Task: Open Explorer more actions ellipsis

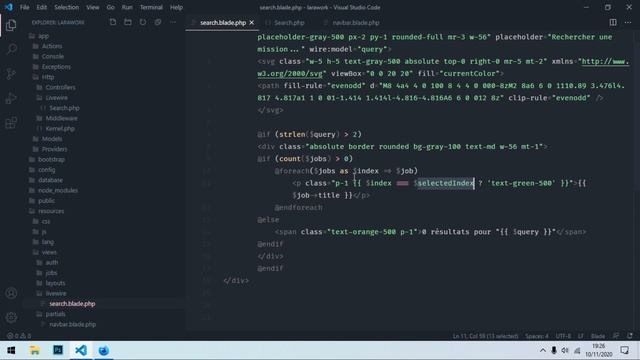Action: (x=173, y=22)
